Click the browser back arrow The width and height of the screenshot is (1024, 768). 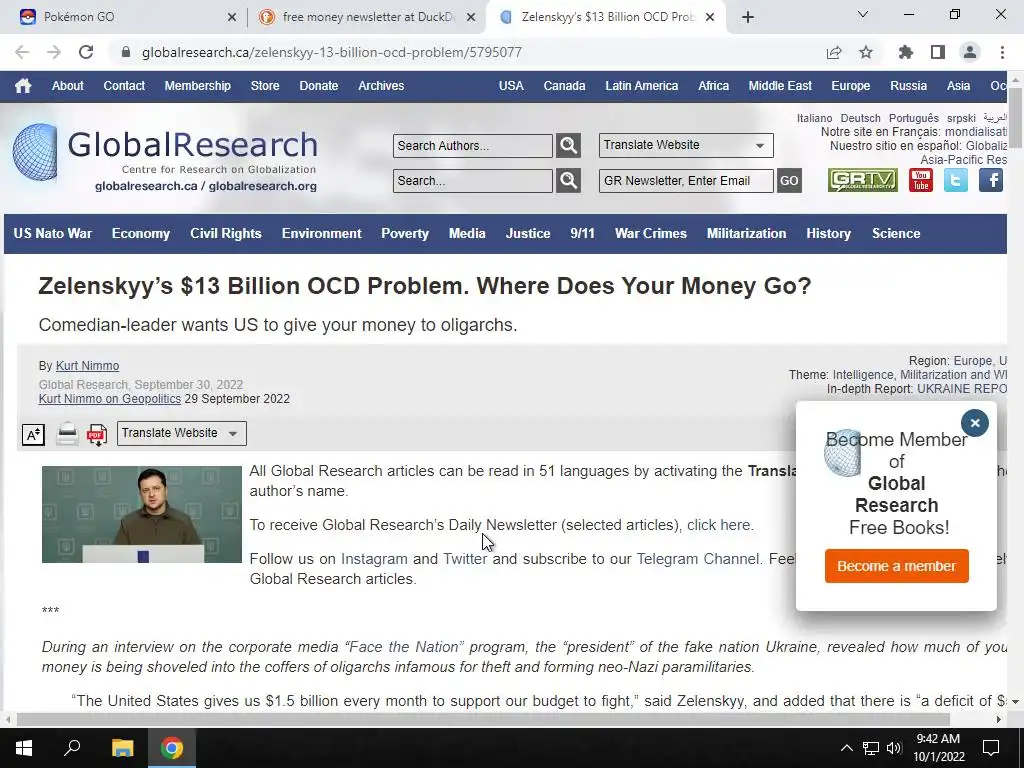tap(22, 52)
